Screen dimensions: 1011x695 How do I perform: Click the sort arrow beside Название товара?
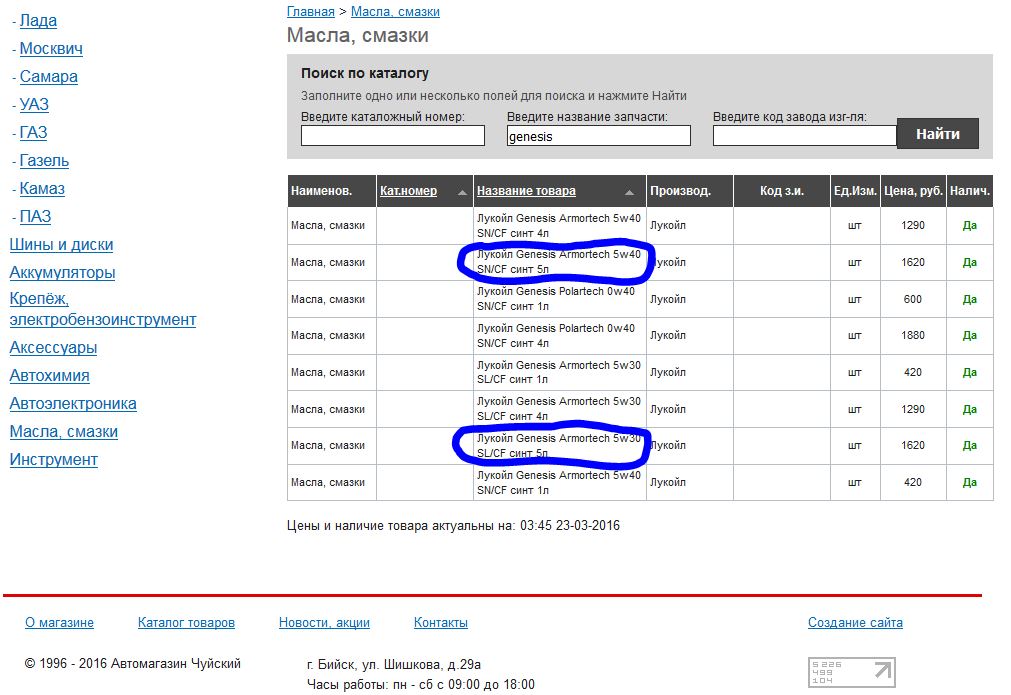pos(629,192)
